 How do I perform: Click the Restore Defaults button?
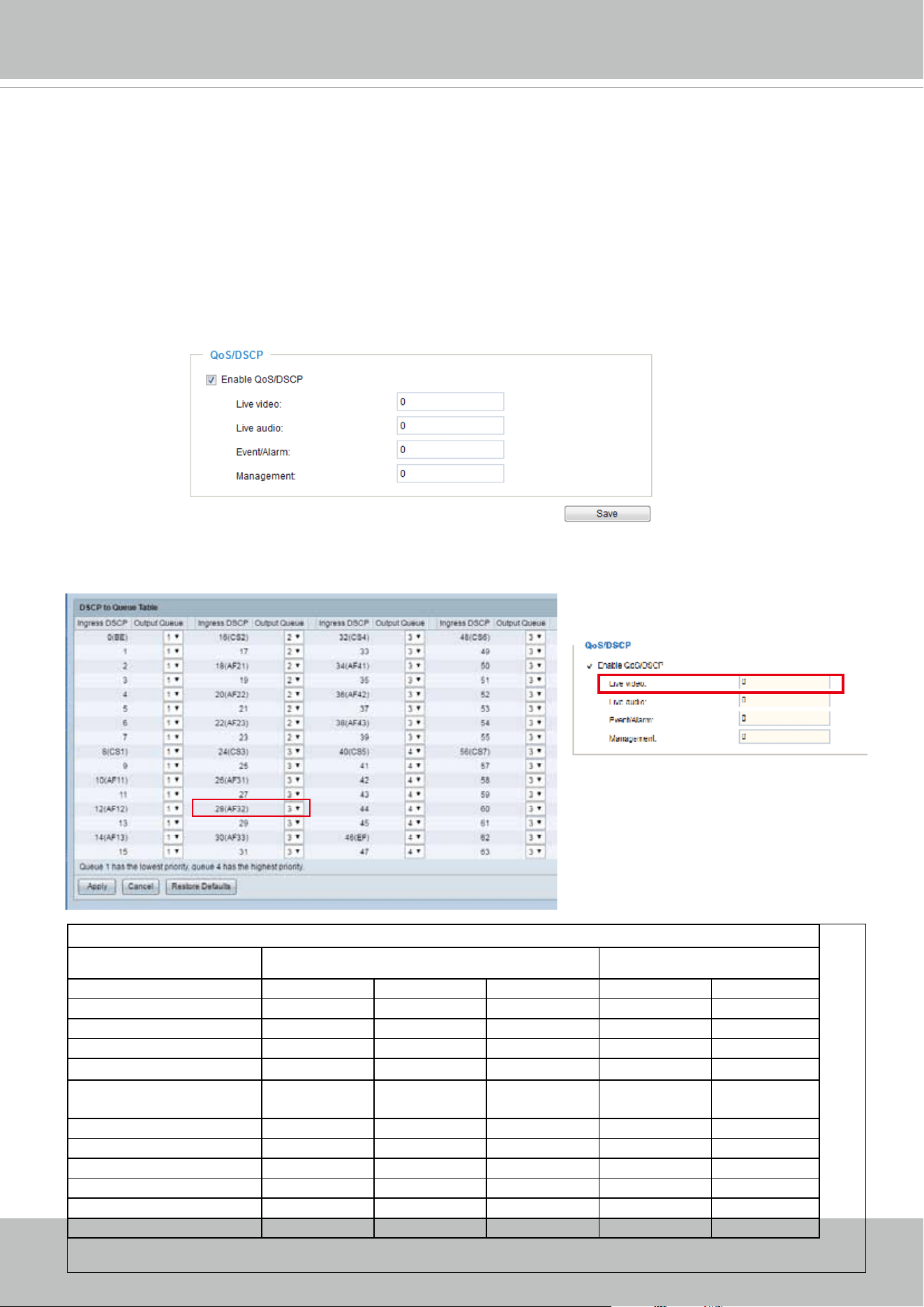(201, 887)
